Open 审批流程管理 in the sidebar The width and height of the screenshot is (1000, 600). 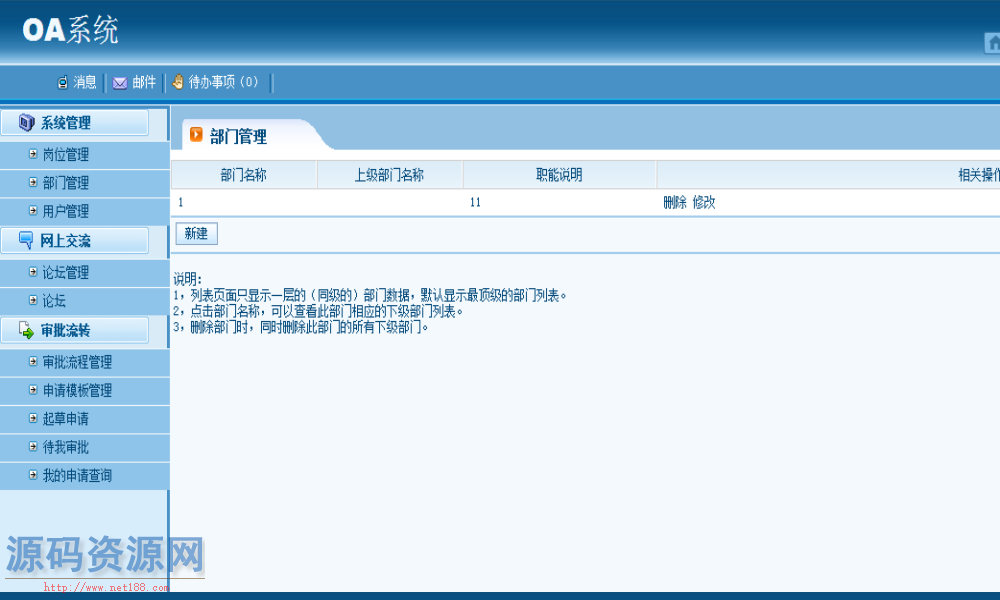tap(77, 362)
